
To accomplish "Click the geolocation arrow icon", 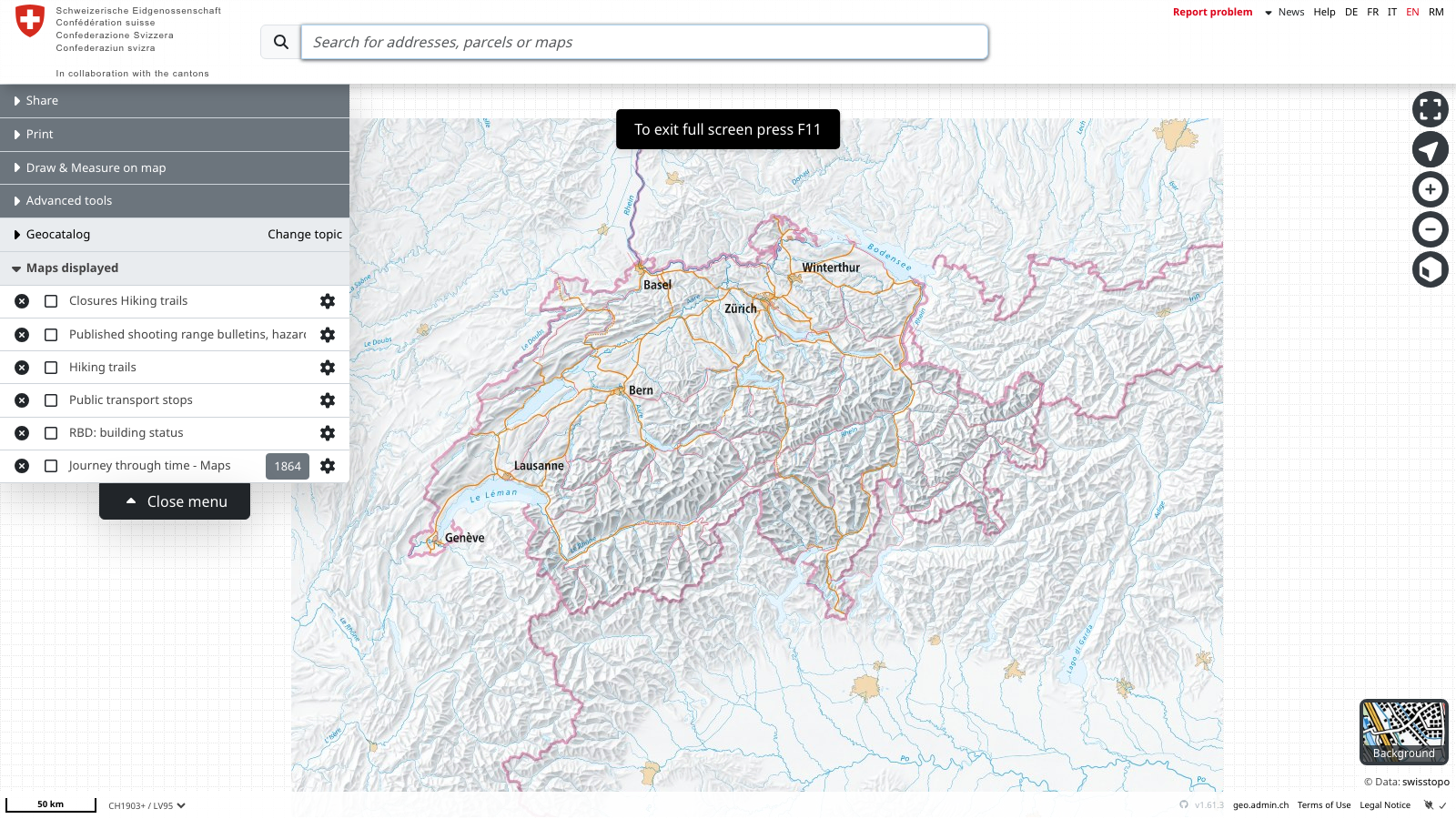I will (1431, 148).
